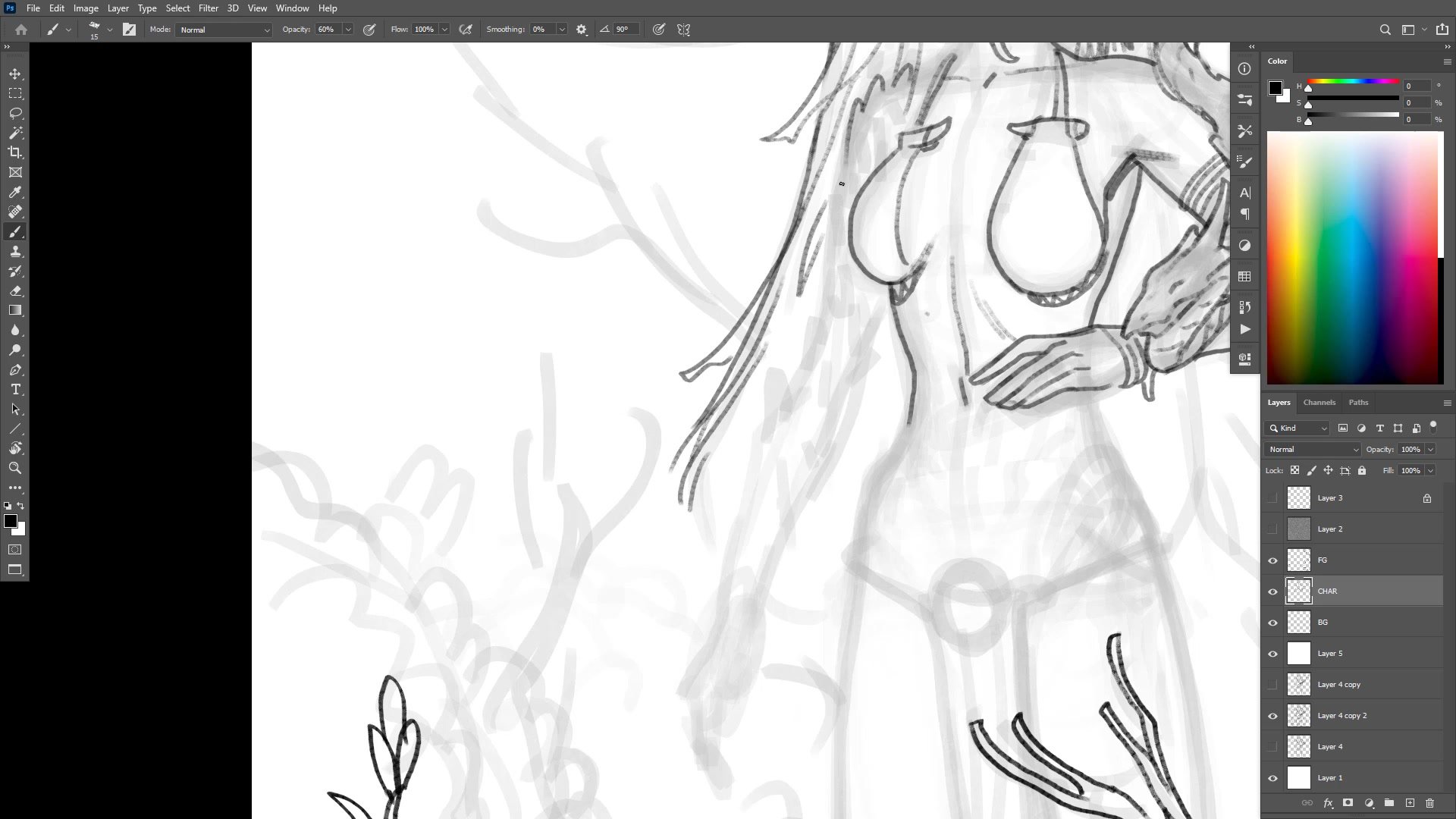Hide the BG layer
1456x819 pixels.
(x=1272, y=623)
